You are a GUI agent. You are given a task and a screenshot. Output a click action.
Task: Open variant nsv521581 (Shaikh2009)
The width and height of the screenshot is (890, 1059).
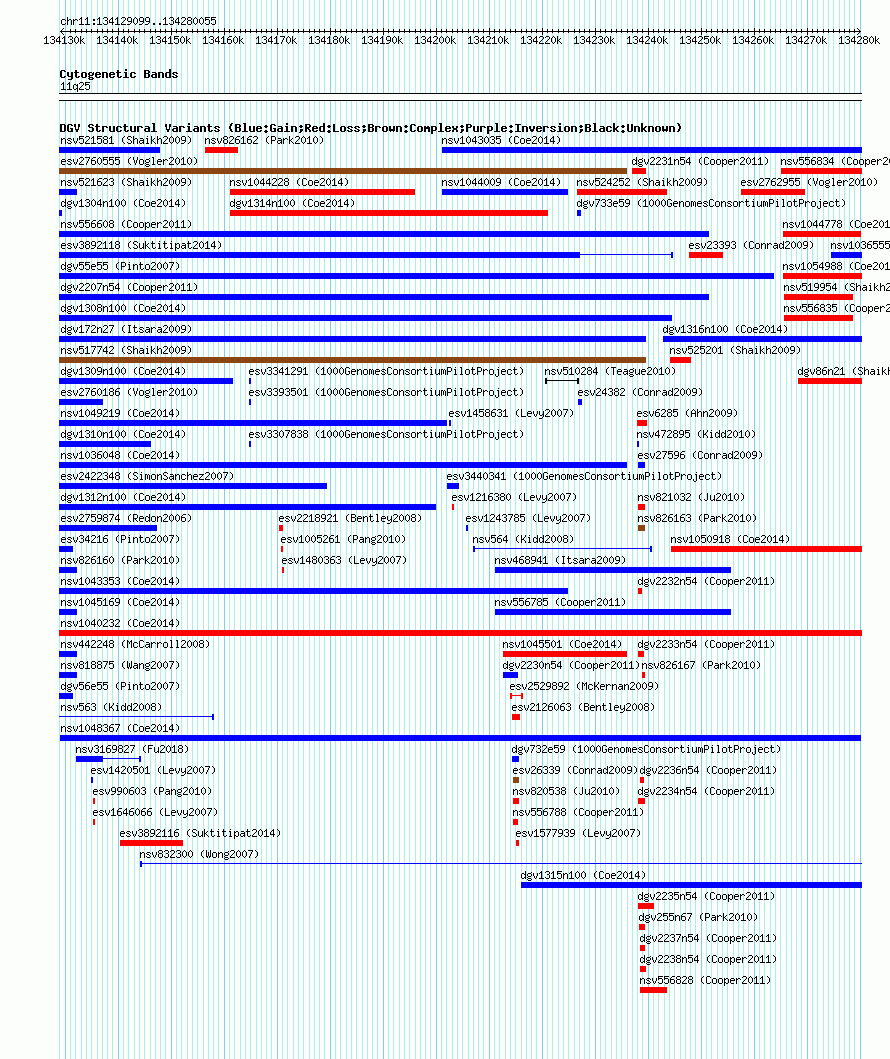126,140
